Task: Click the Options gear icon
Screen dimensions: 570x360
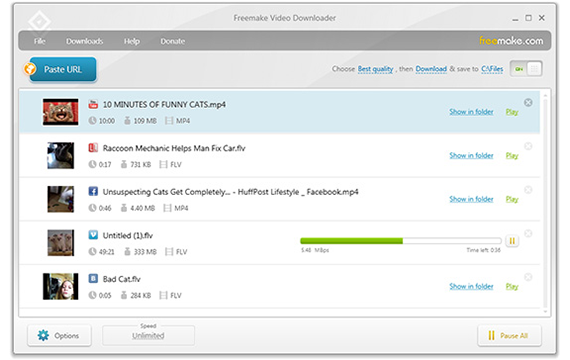Action: [x=43, y=335]
